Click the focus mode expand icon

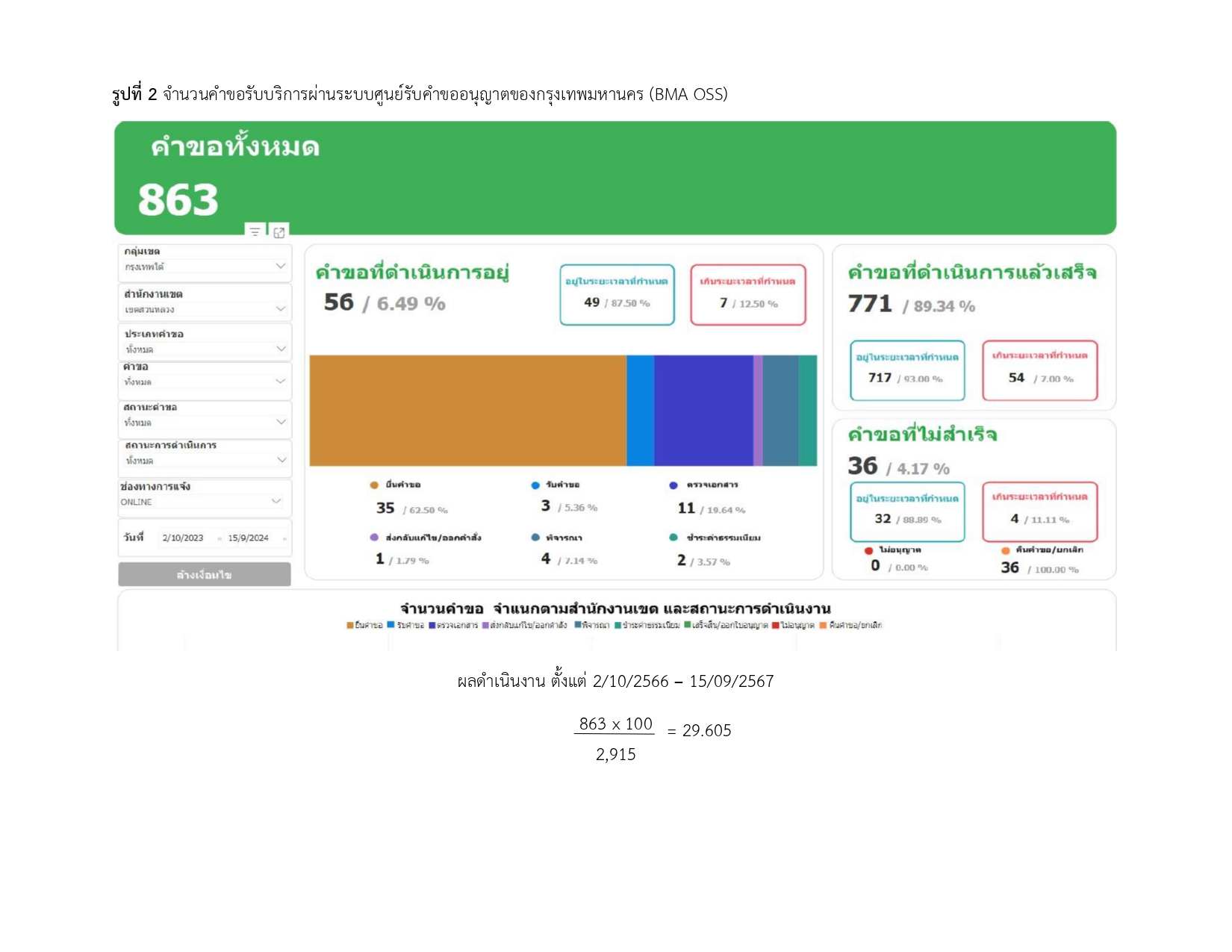click(279, 232)
